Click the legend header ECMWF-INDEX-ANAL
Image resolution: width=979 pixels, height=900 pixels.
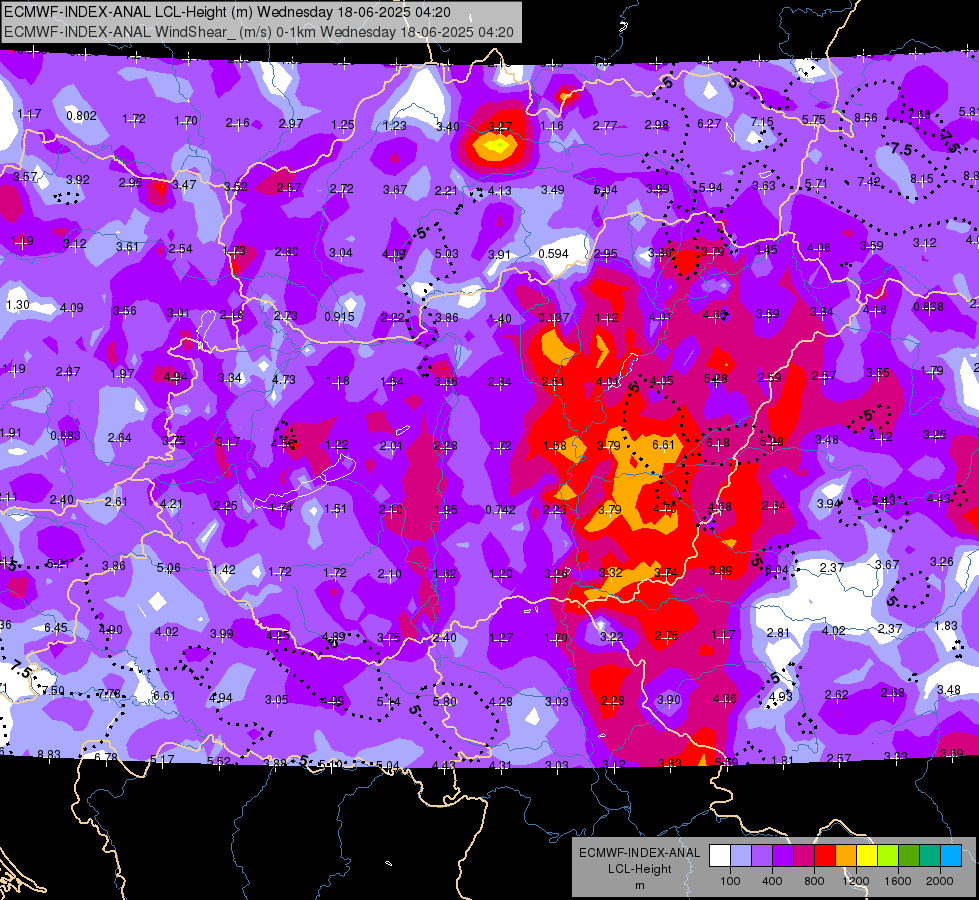[639, 853]
